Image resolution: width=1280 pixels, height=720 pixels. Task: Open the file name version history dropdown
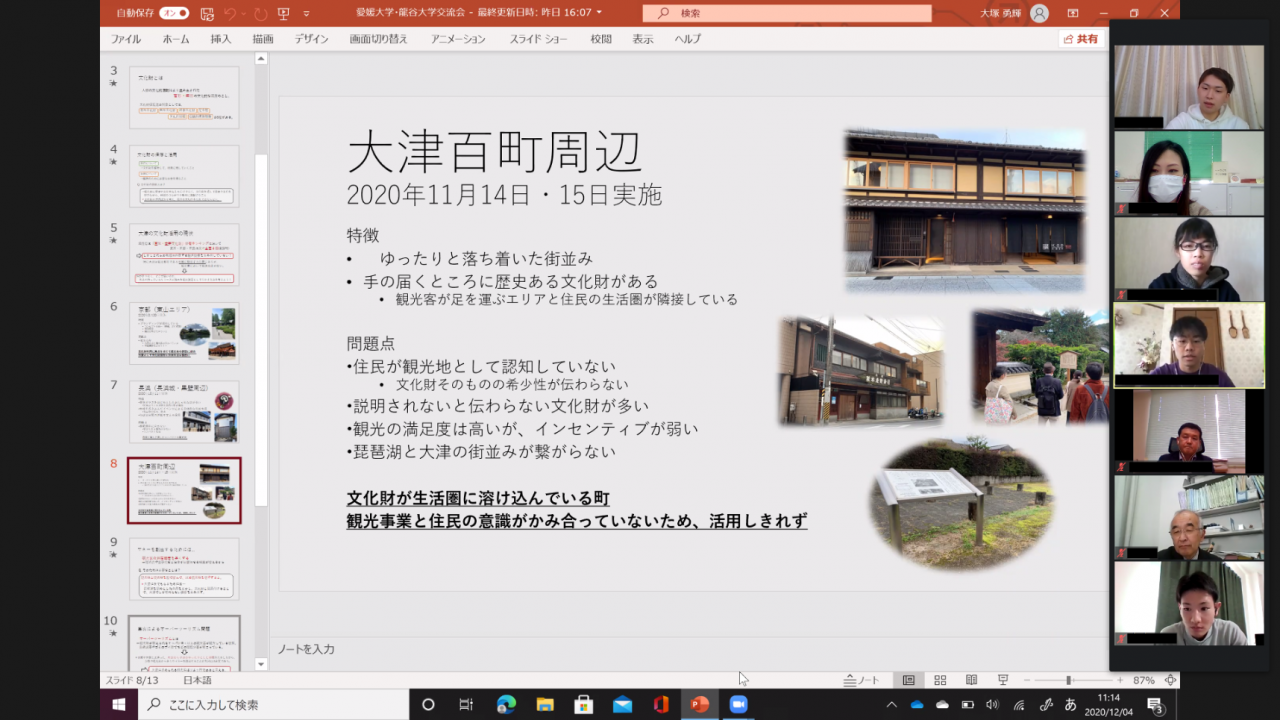[x=599, y=13]
